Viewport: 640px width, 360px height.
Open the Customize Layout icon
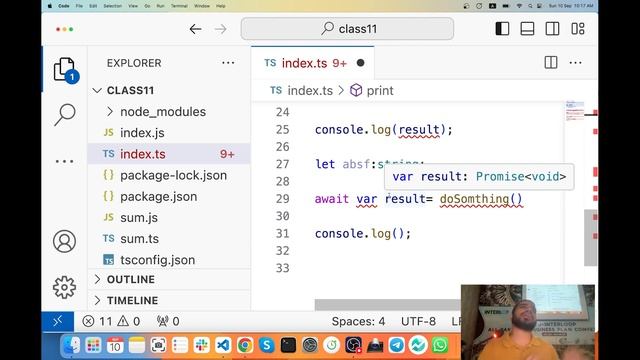tap(578, 29)
